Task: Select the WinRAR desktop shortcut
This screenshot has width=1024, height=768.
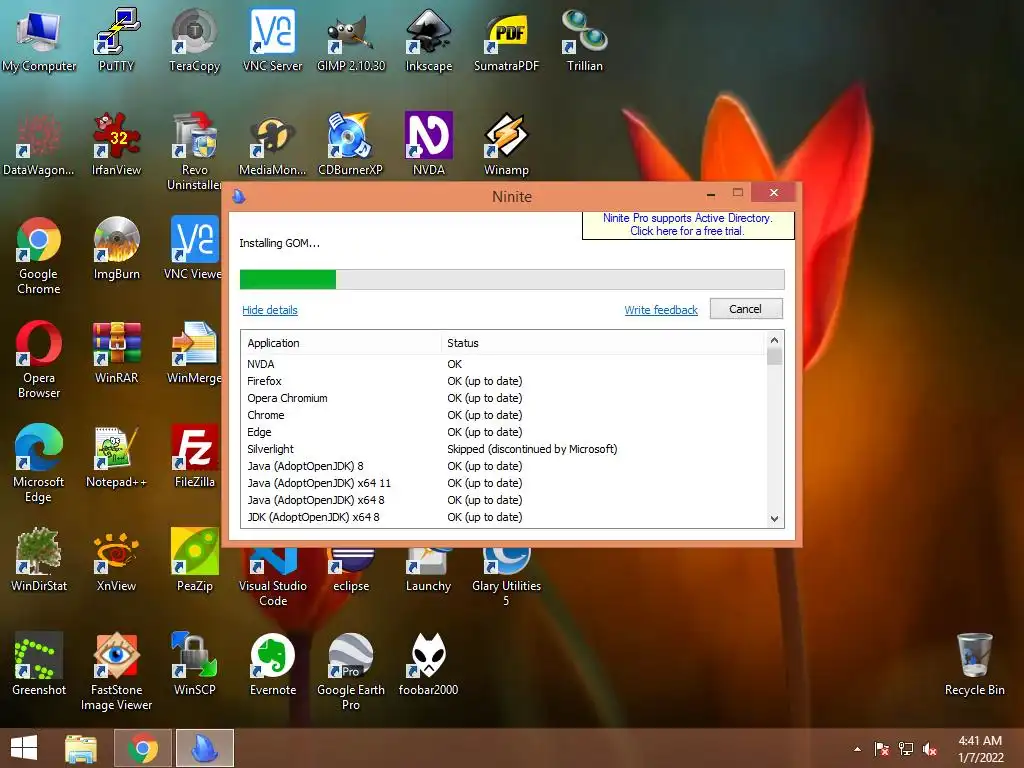Action: pyautogui.click(x=116, y=352)
